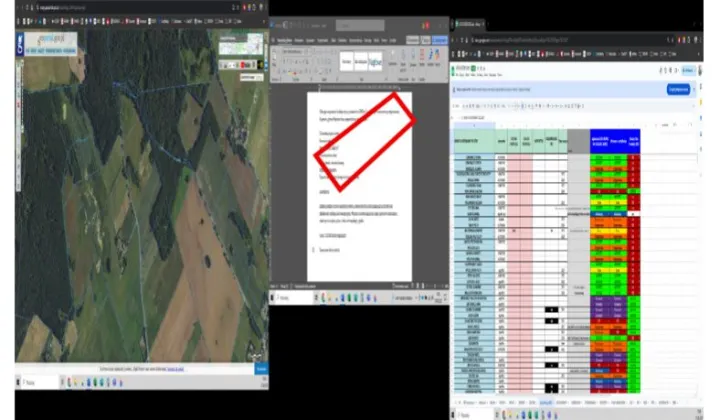Open the highlighted active sheet tab at the bottom

(546, 403)
